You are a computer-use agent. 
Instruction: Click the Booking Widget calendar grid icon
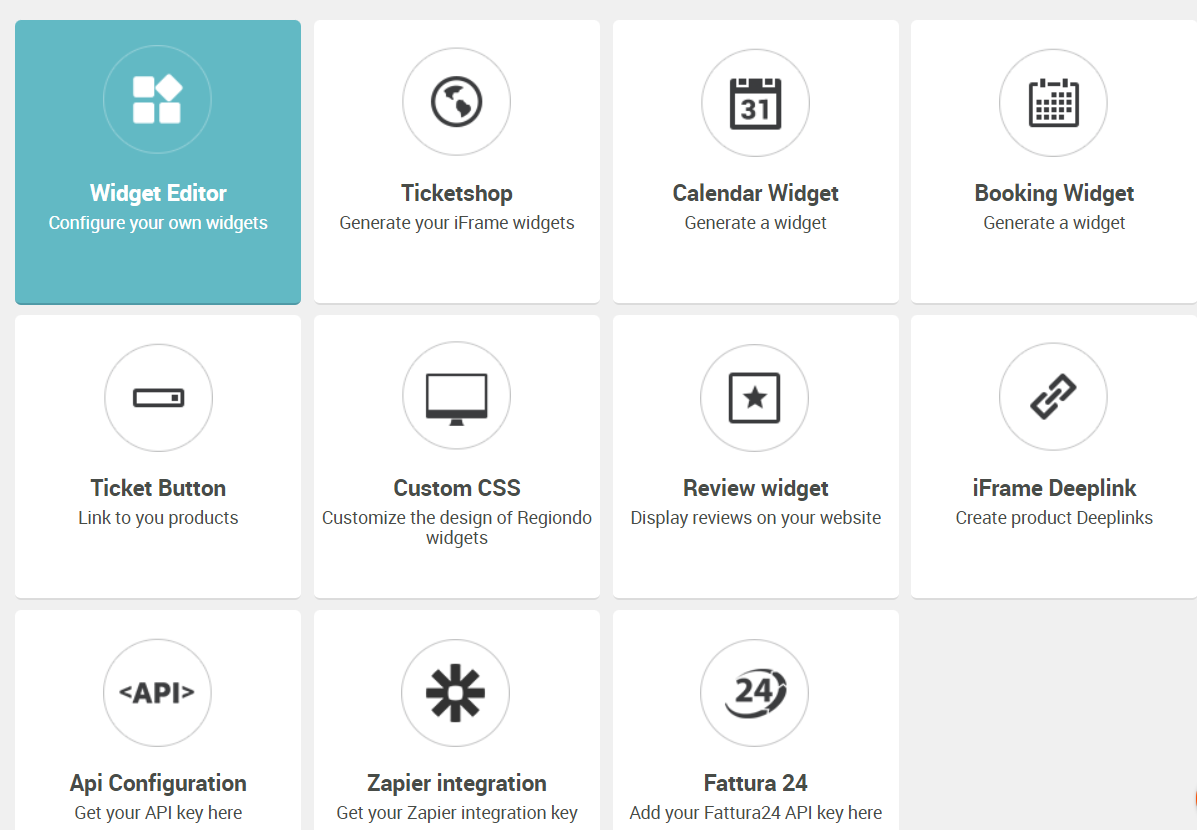click(1053, 103)
